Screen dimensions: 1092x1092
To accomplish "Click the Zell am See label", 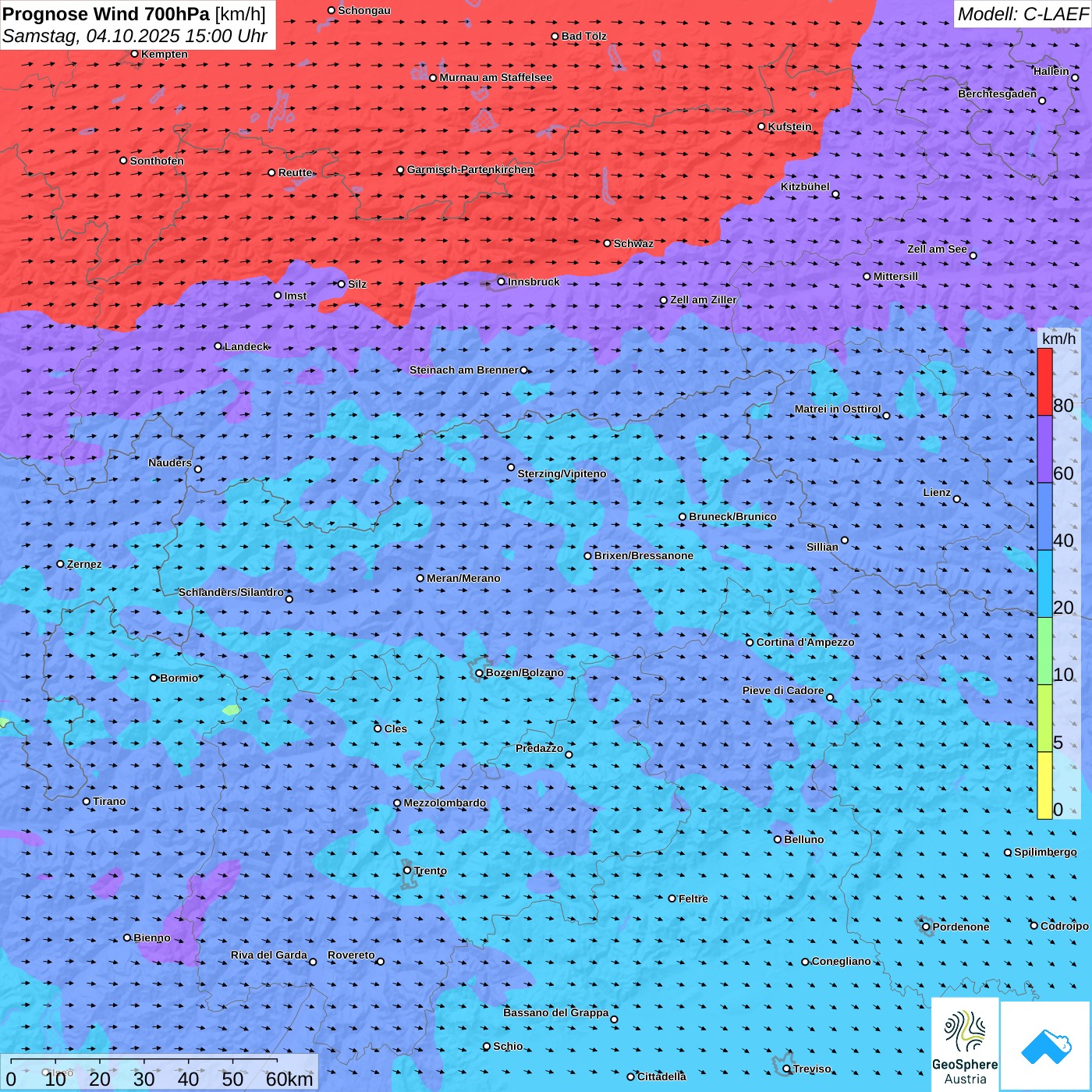I will (x=937, y=249).
